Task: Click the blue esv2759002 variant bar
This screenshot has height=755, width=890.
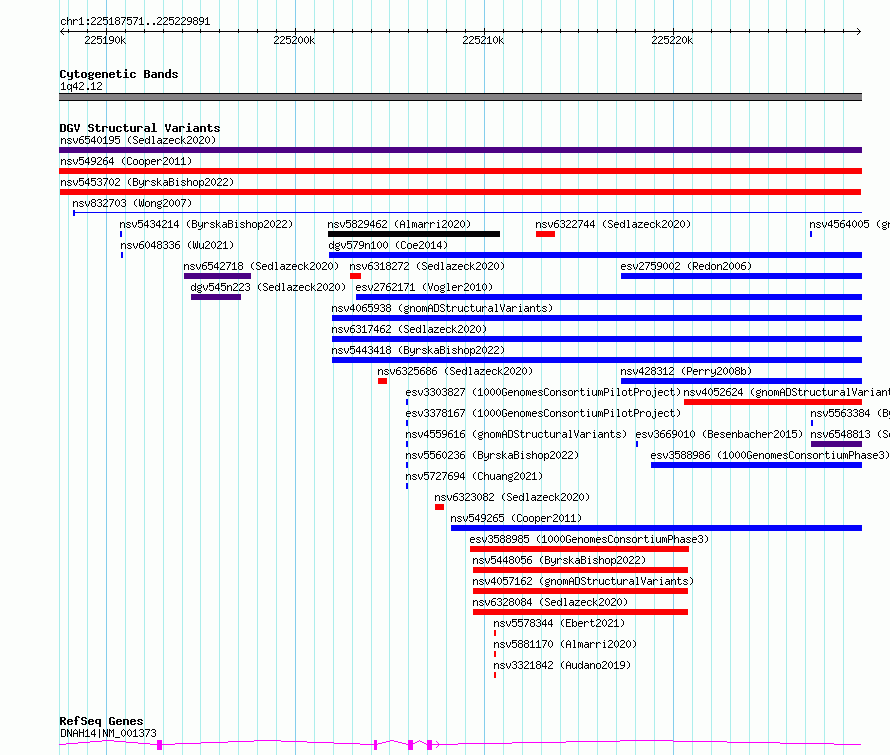Action: pos(741,276)
